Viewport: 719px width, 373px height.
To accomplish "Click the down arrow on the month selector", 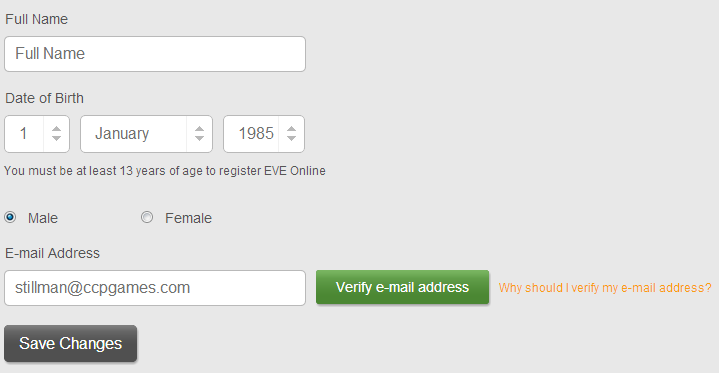I will pos(199,138).
